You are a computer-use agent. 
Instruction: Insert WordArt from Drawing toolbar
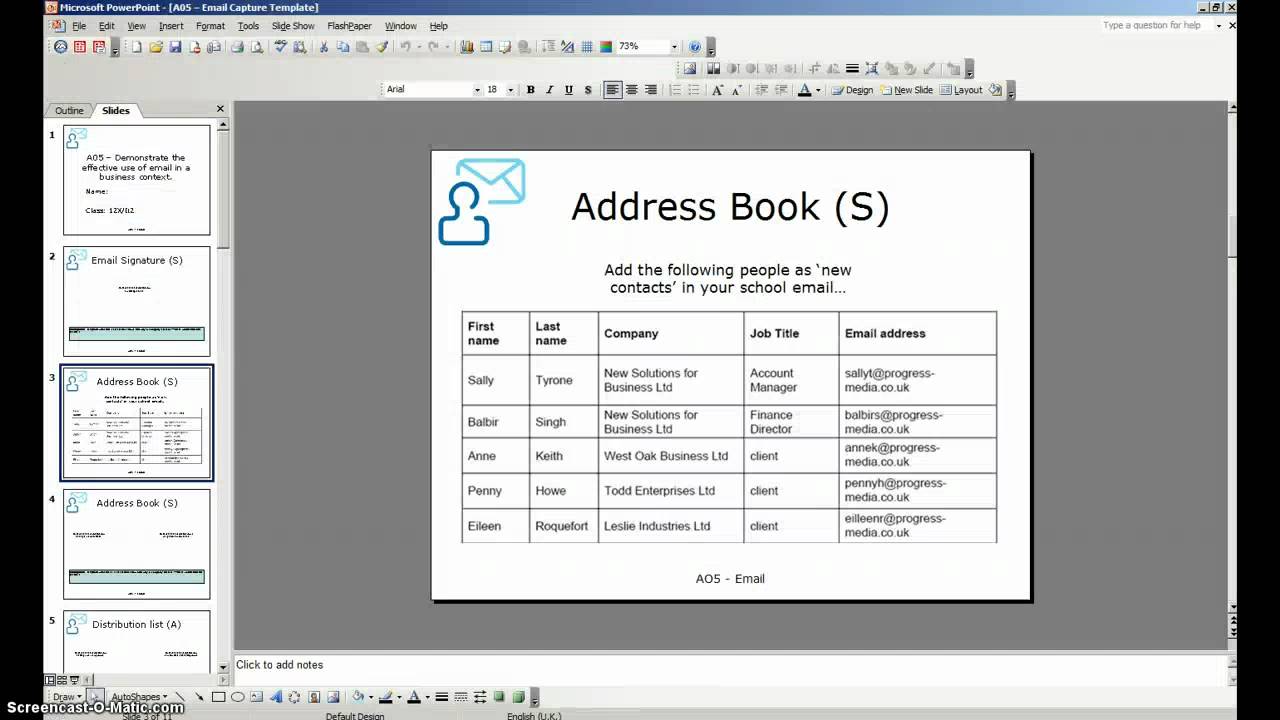pos(276,697)
